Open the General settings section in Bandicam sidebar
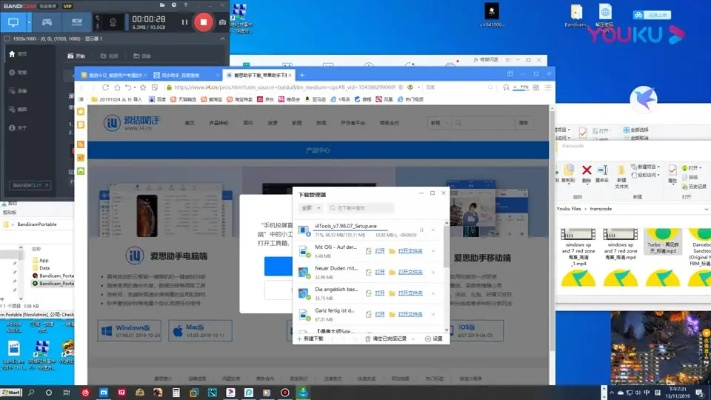This screenshot has width=711, height=400. pyautogui.click(x=18, y=72)
